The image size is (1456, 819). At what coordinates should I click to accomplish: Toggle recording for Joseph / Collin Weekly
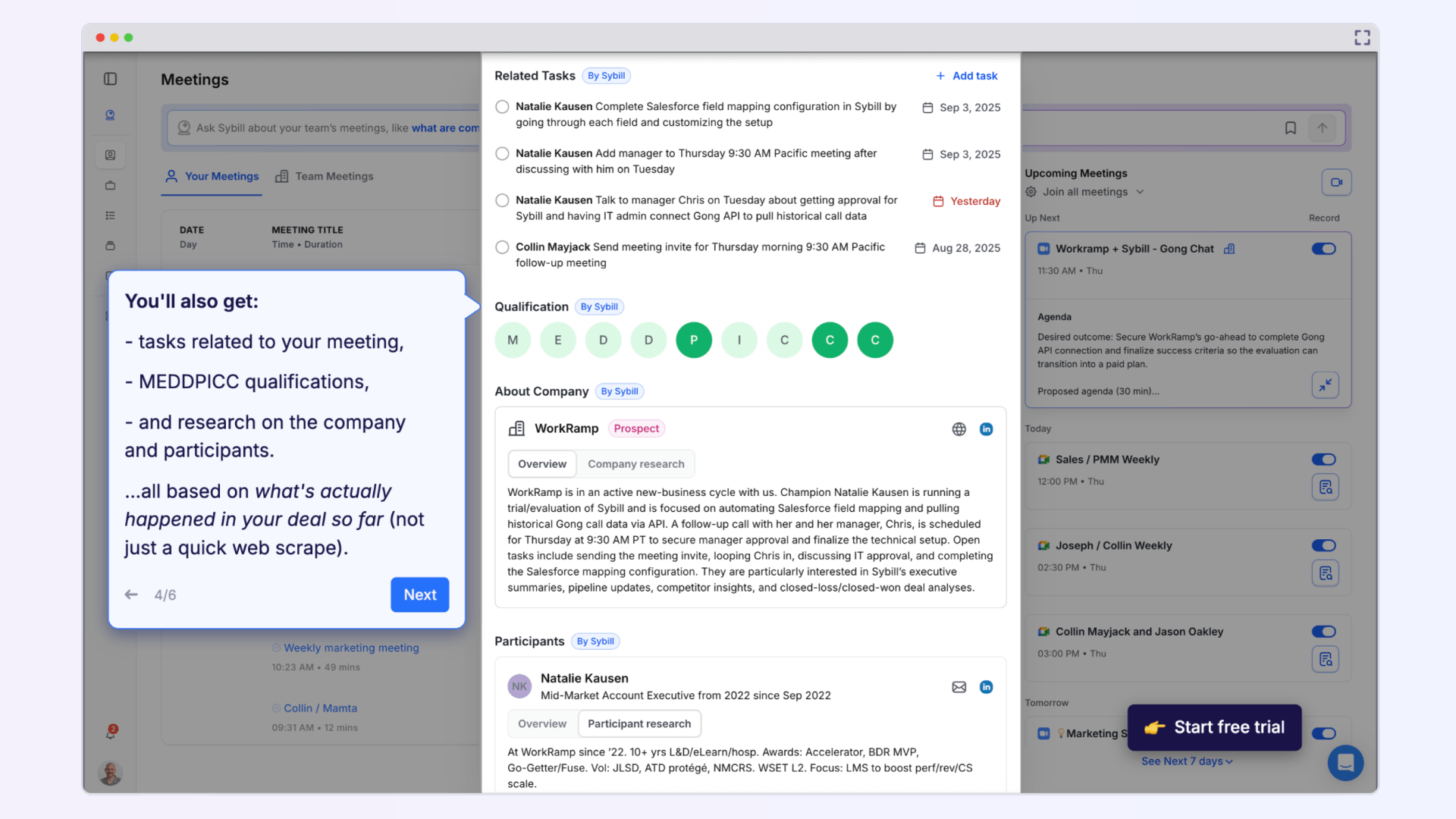[x=1324, y=545]
